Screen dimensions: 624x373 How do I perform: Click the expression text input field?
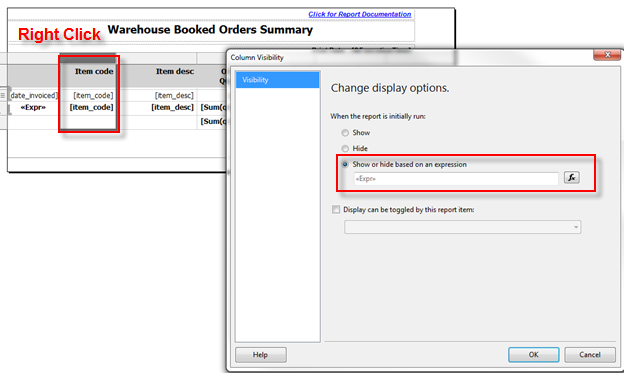[x=456, y=178]
